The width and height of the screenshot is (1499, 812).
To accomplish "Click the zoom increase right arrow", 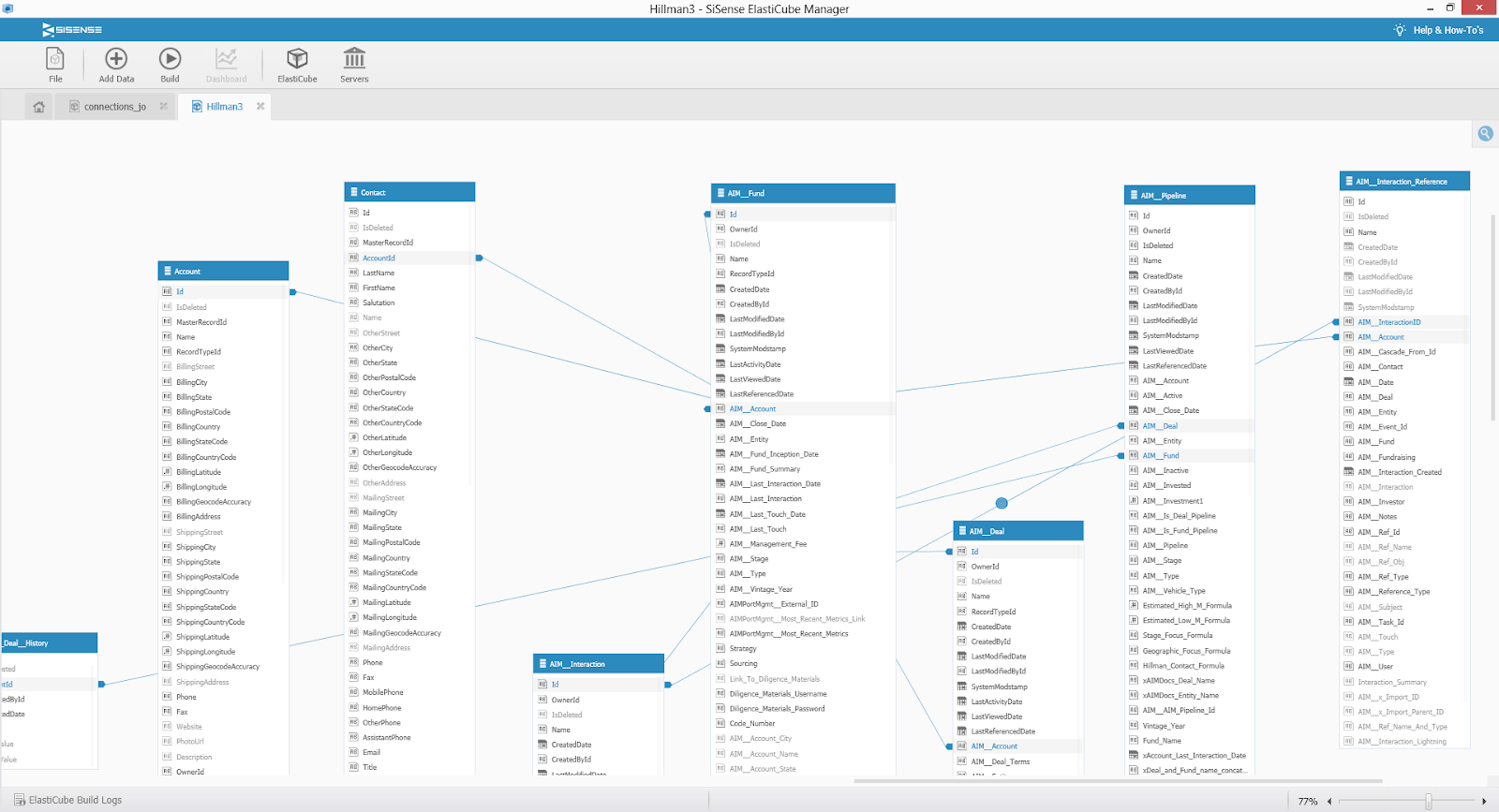I will (1484, 802).
